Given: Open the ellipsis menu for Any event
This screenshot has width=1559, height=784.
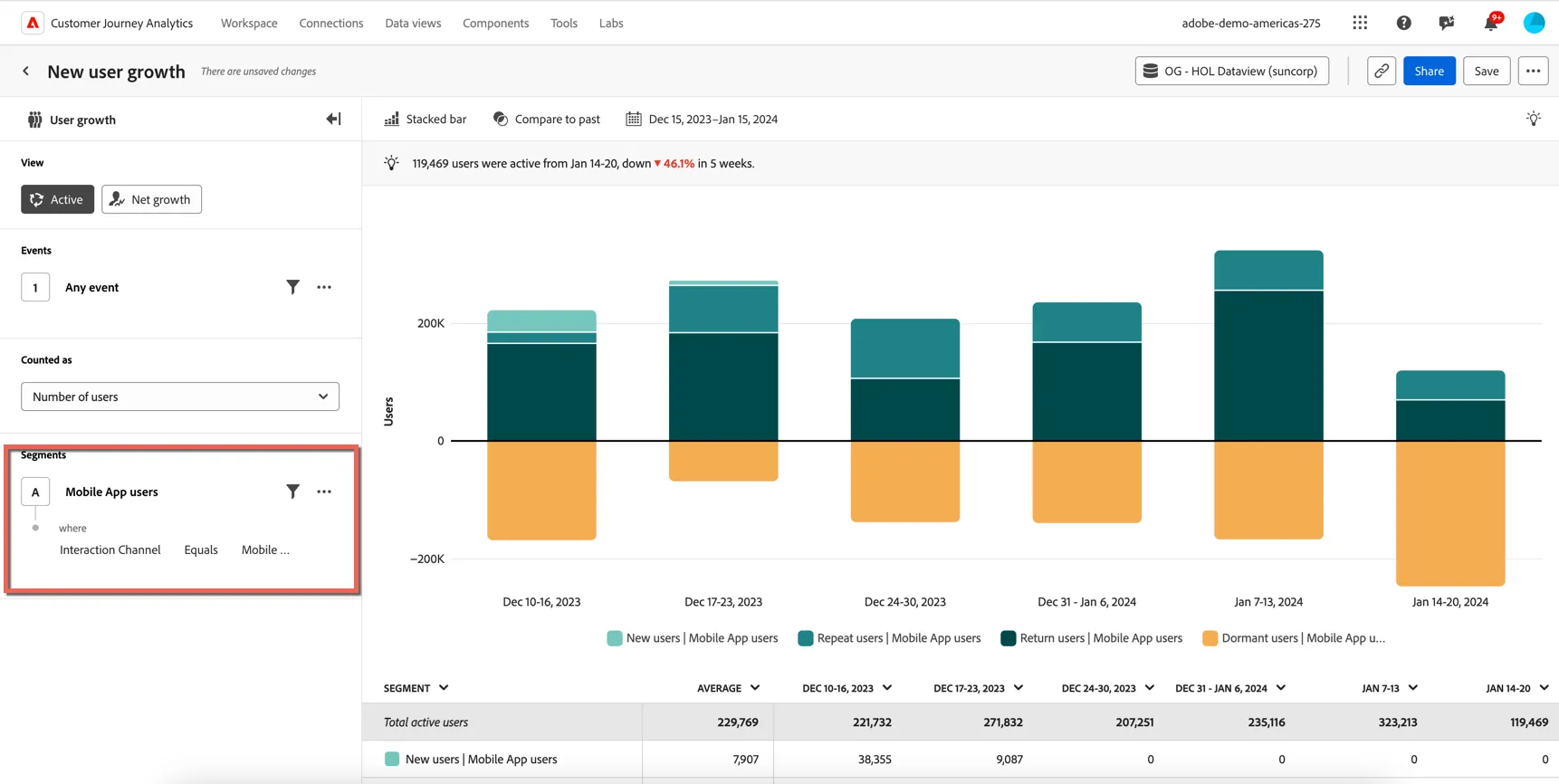Looking at the screenshot, I should coord(324,287).
